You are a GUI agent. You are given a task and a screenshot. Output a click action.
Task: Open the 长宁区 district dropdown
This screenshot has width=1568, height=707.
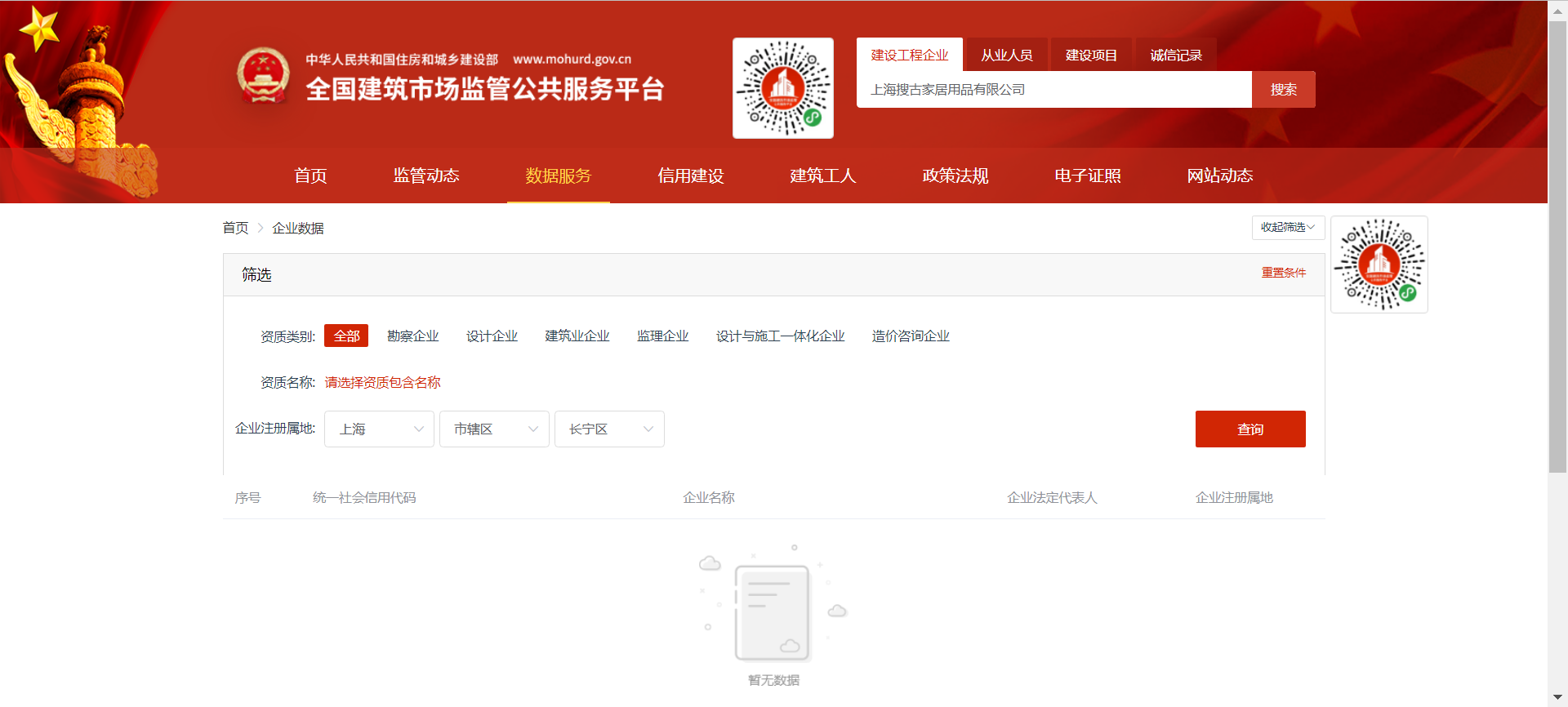click(x=609, y=429)
